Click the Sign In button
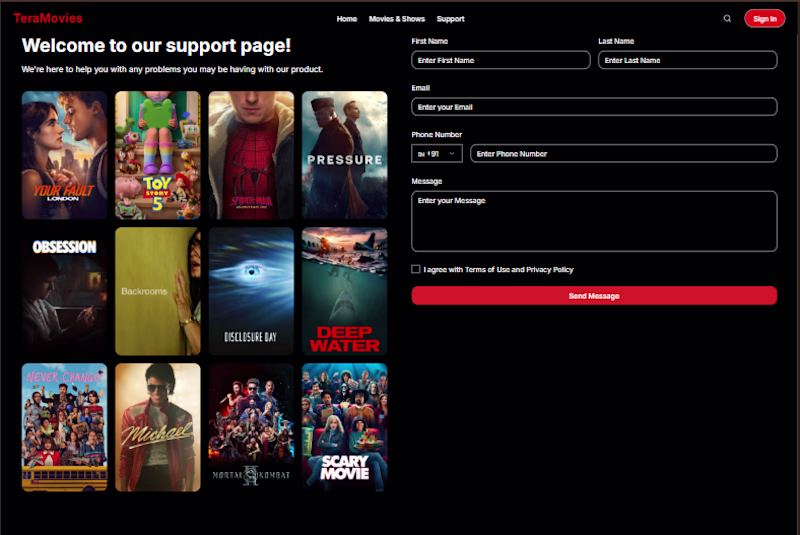Image resolution: width=800 pixels, height=535 pixels. point(764,19)
